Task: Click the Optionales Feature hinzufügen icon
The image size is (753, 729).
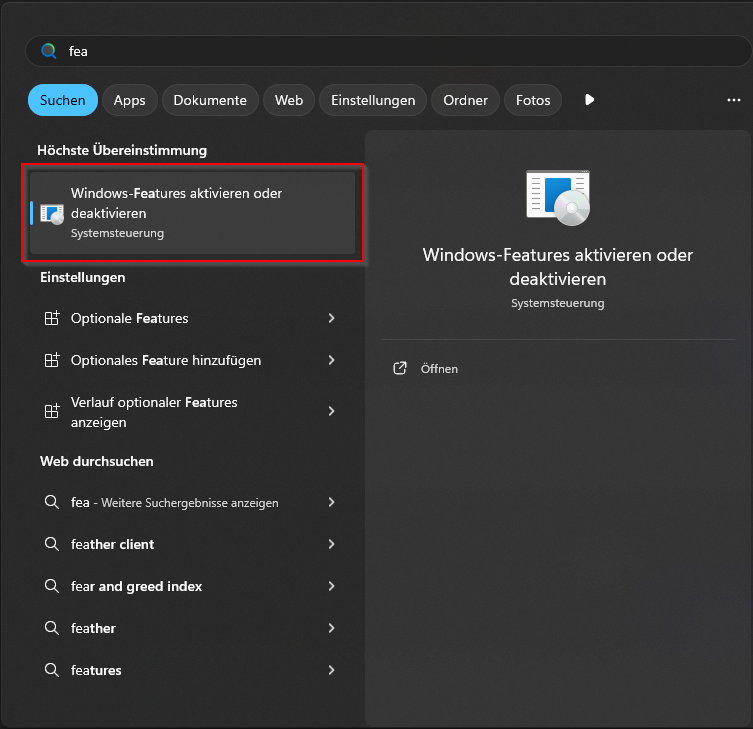Action: pyautogui.click(x=52, y=360)
